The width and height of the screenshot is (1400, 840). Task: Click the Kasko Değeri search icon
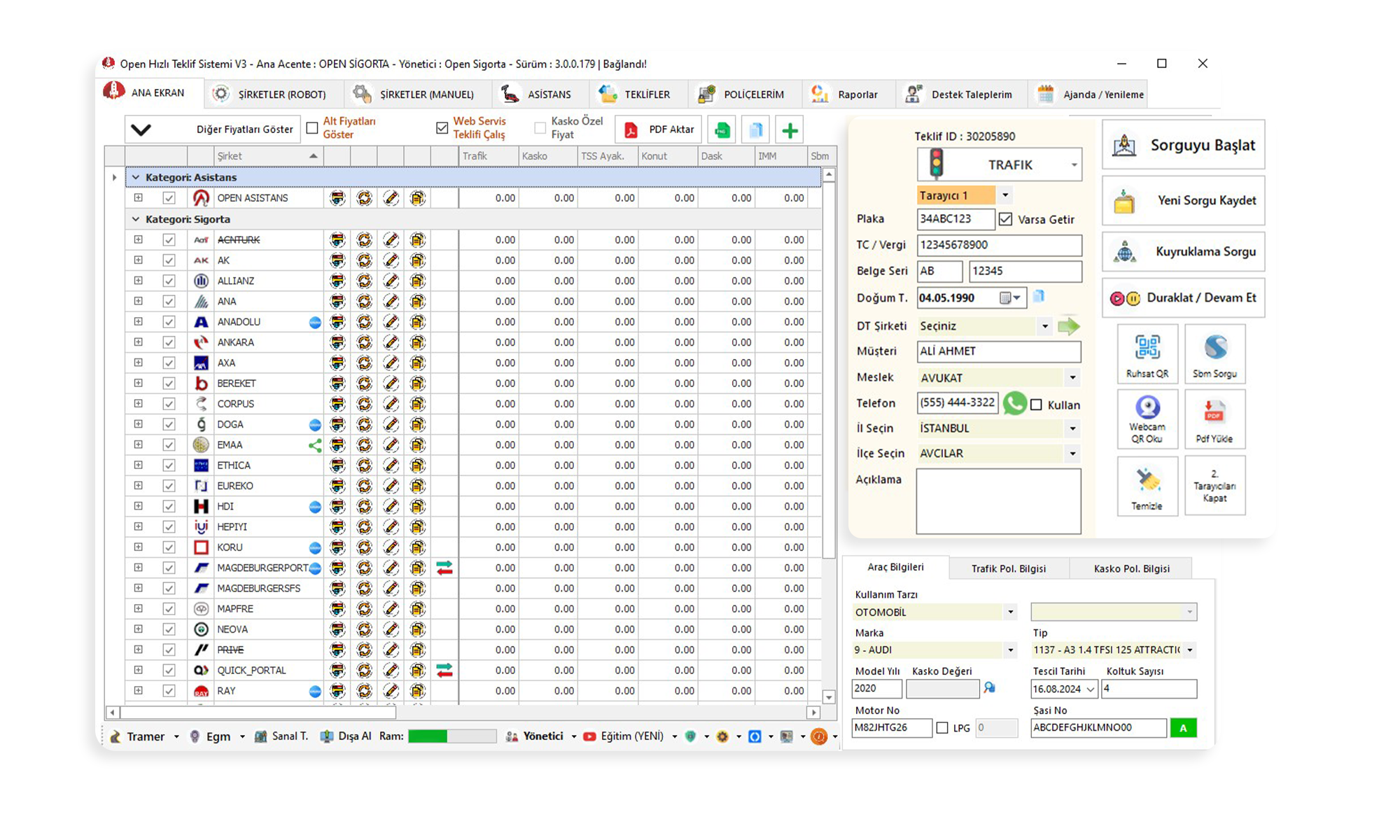tap(989, 688)
